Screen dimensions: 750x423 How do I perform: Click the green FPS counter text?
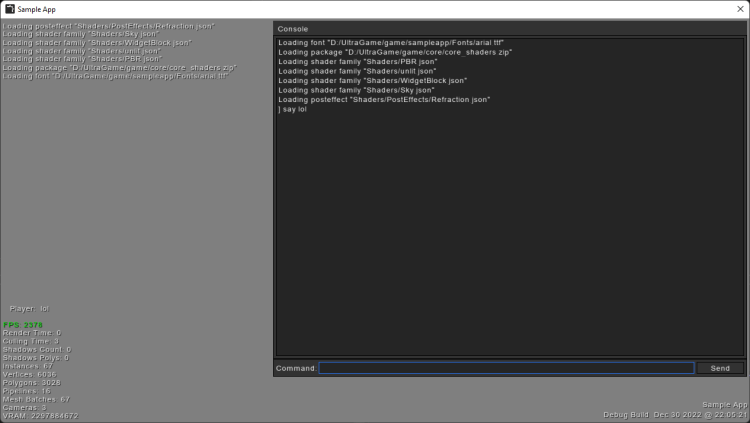click(23, 324)
